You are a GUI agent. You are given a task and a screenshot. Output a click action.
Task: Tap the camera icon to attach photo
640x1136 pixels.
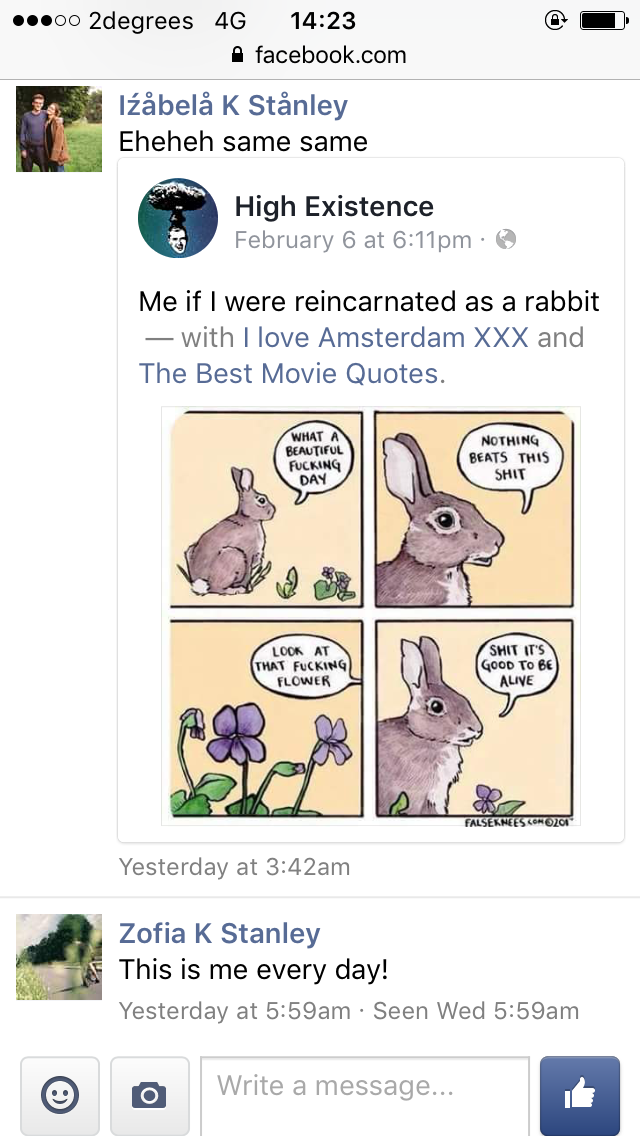pyautogui.click(x=149, y=1096)
